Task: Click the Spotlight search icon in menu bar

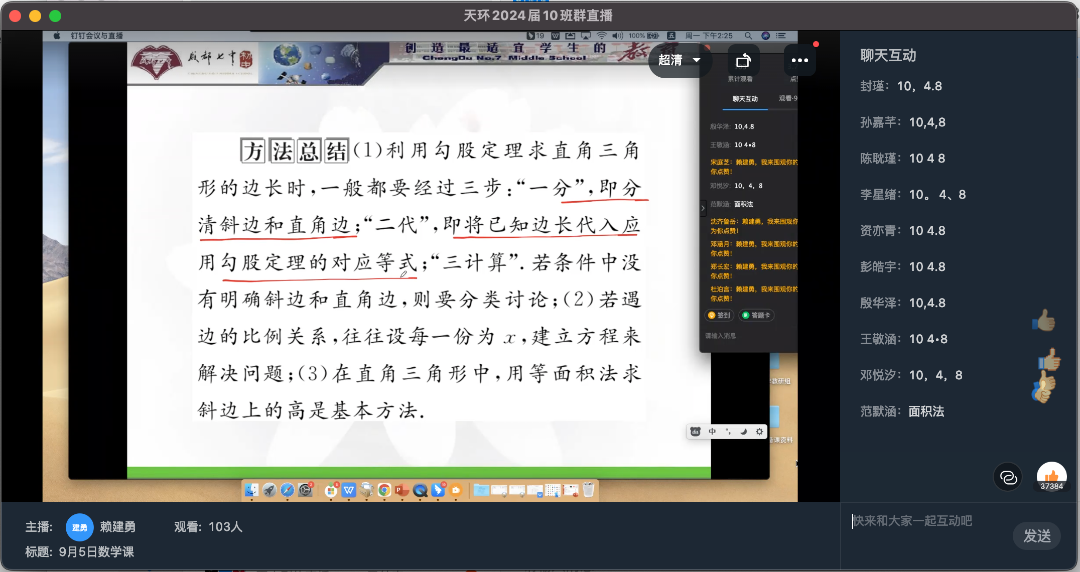Action: (748, 35)
